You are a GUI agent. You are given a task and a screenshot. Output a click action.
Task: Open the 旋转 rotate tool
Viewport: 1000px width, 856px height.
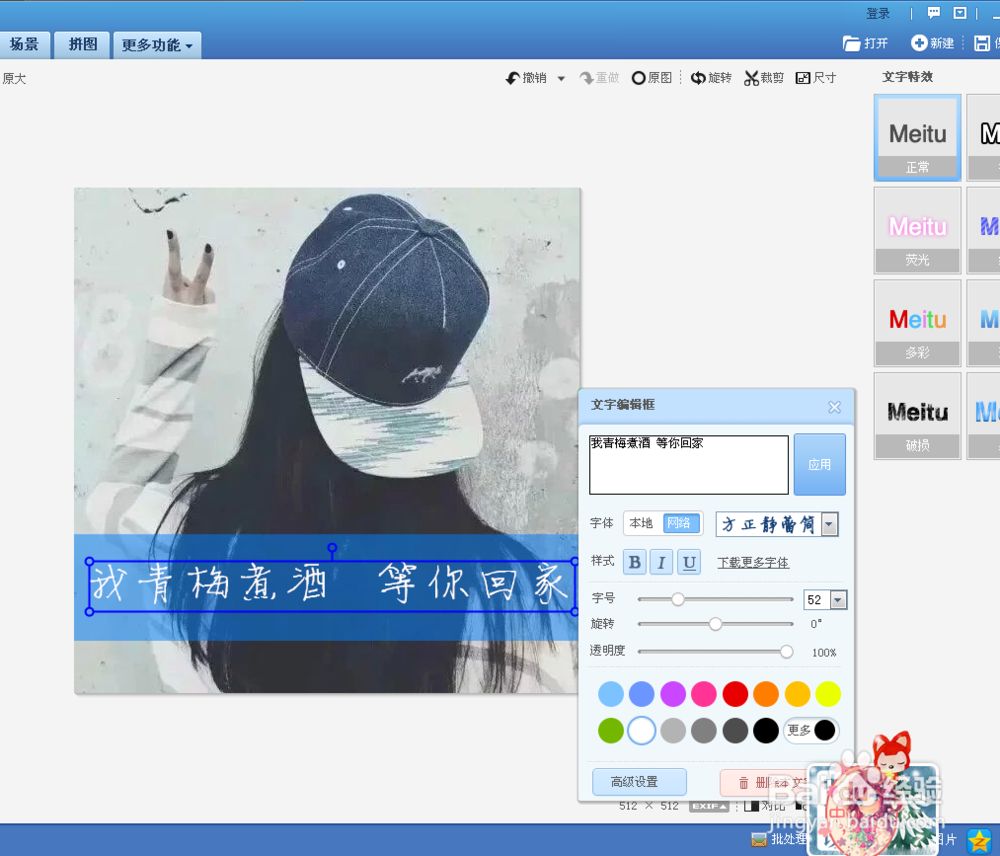point(712,77)
